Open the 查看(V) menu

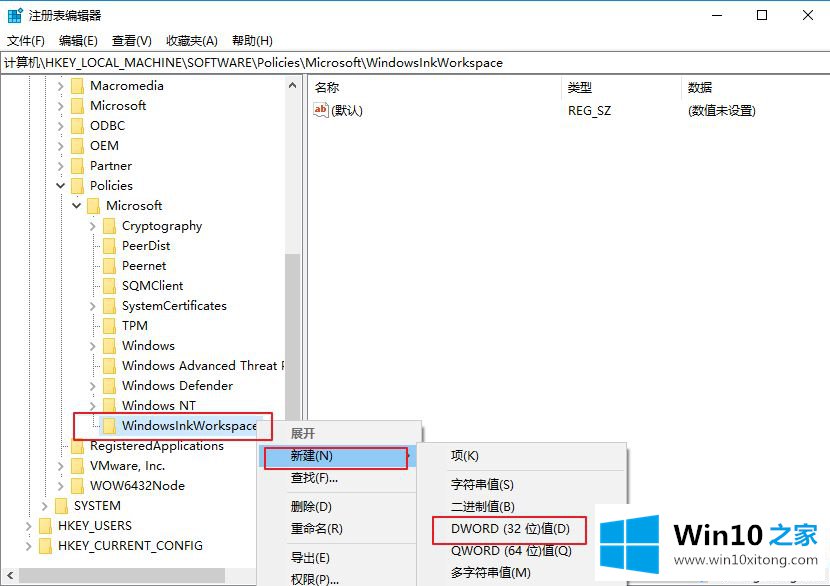[131, 41]
